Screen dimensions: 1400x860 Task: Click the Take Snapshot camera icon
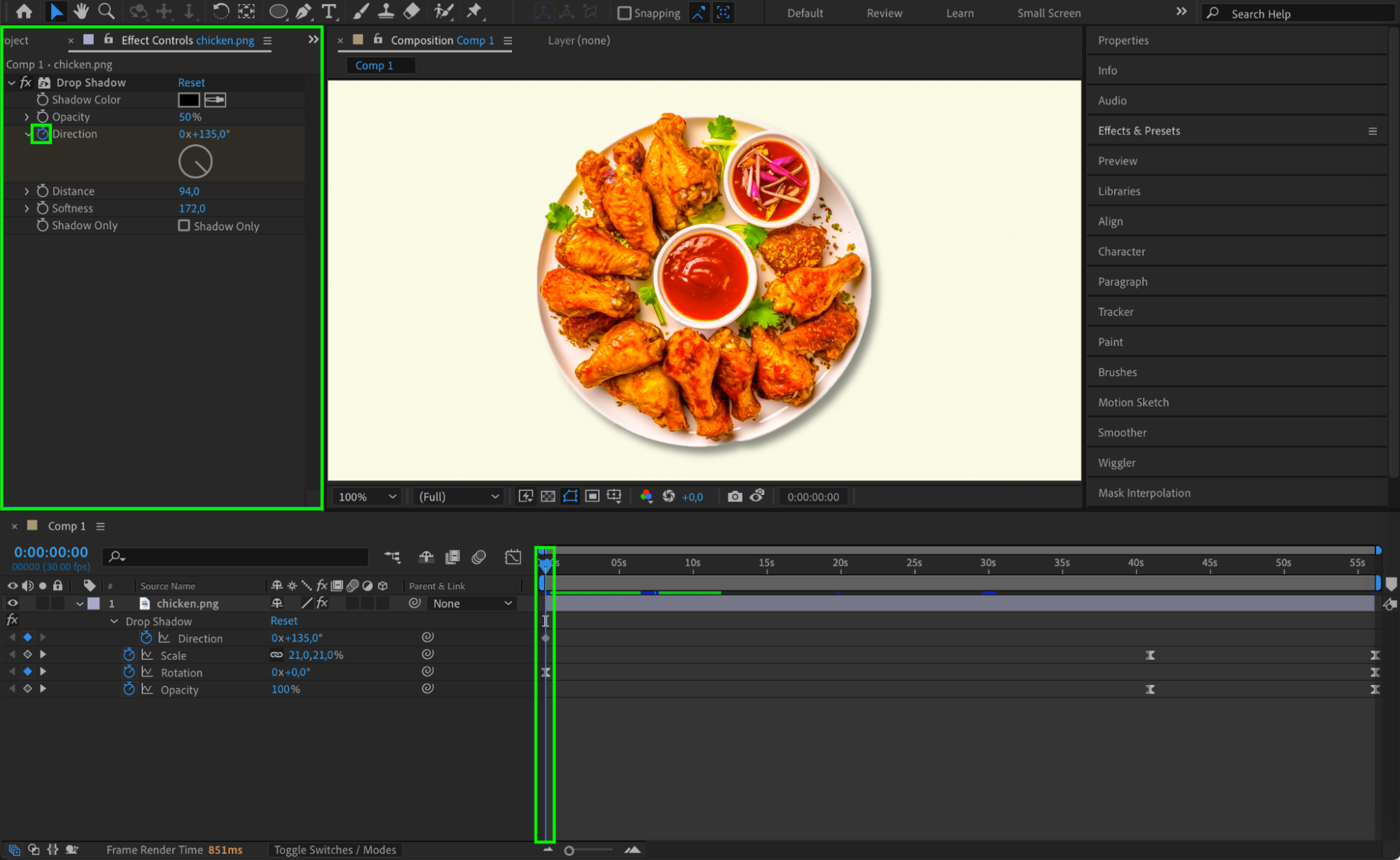pyautogui.click(x=734, y=497)
